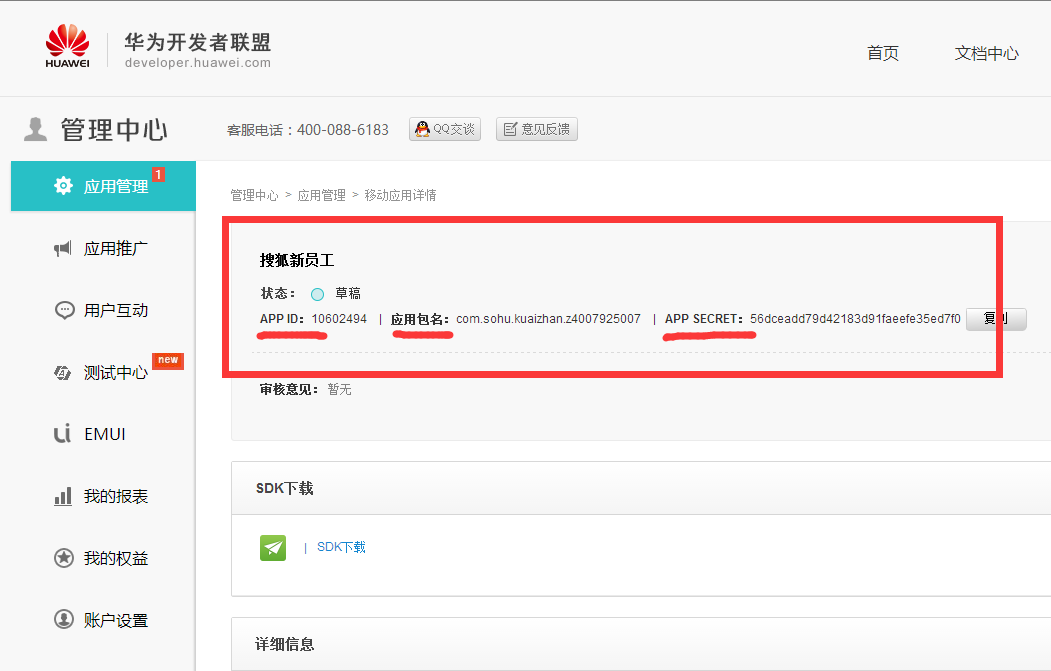Click the bar chart icon for 我的报表
The height and width of the screenshot is (671, 1051).
[x=63, y=496]
